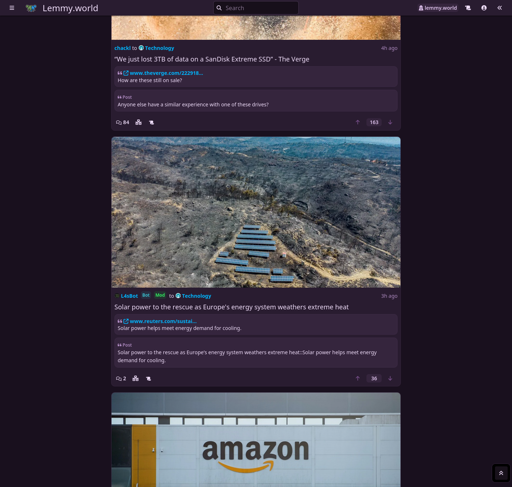Open the Amazon building thumbnail image

(x=256, y=440)
